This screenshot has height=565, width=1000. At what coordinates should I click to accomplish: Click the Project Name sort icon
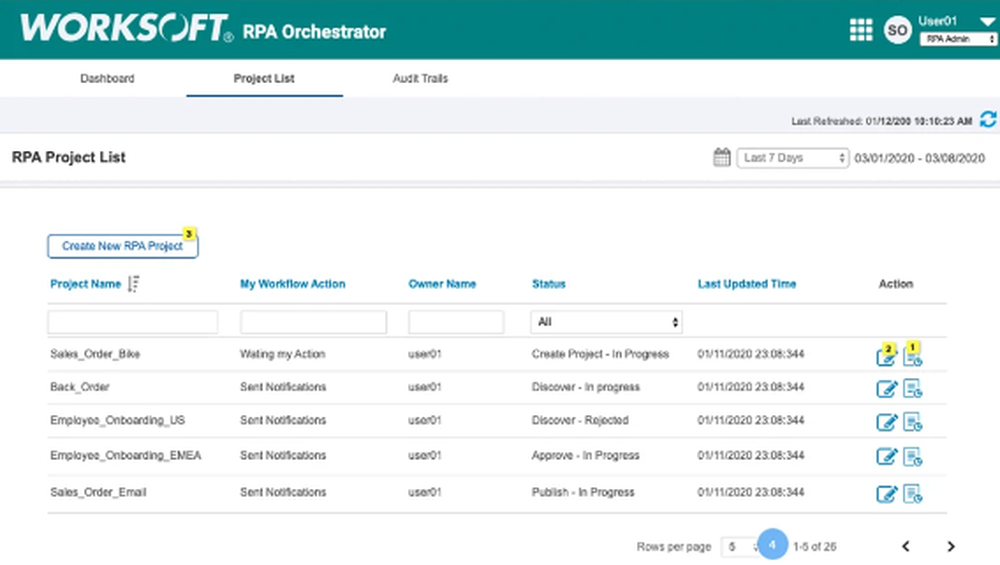pyautogui.click(x=133, y=284)
